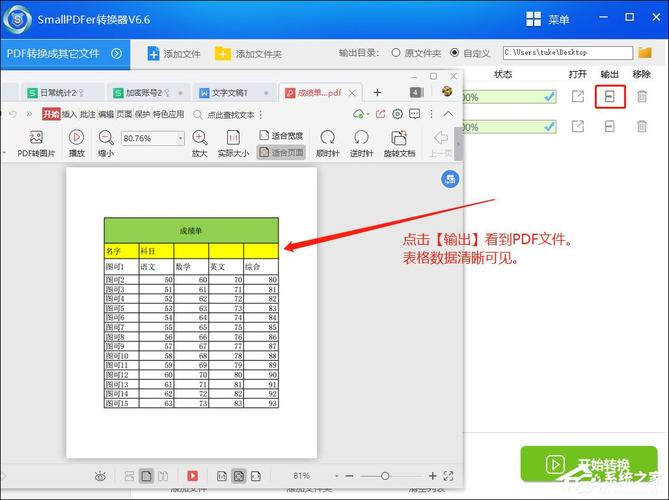Open the 保护 ribbon tab
Viewport: 669px width, 500px height.
pos(142,114)
